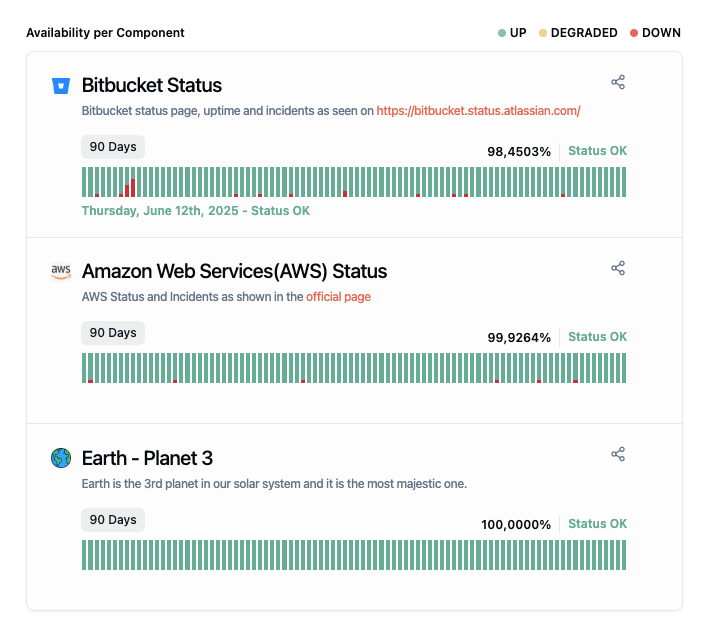Click the Bitbucket bucket logo icon
This screenshot has height=636, width=721.
click(x=61, y=86)
